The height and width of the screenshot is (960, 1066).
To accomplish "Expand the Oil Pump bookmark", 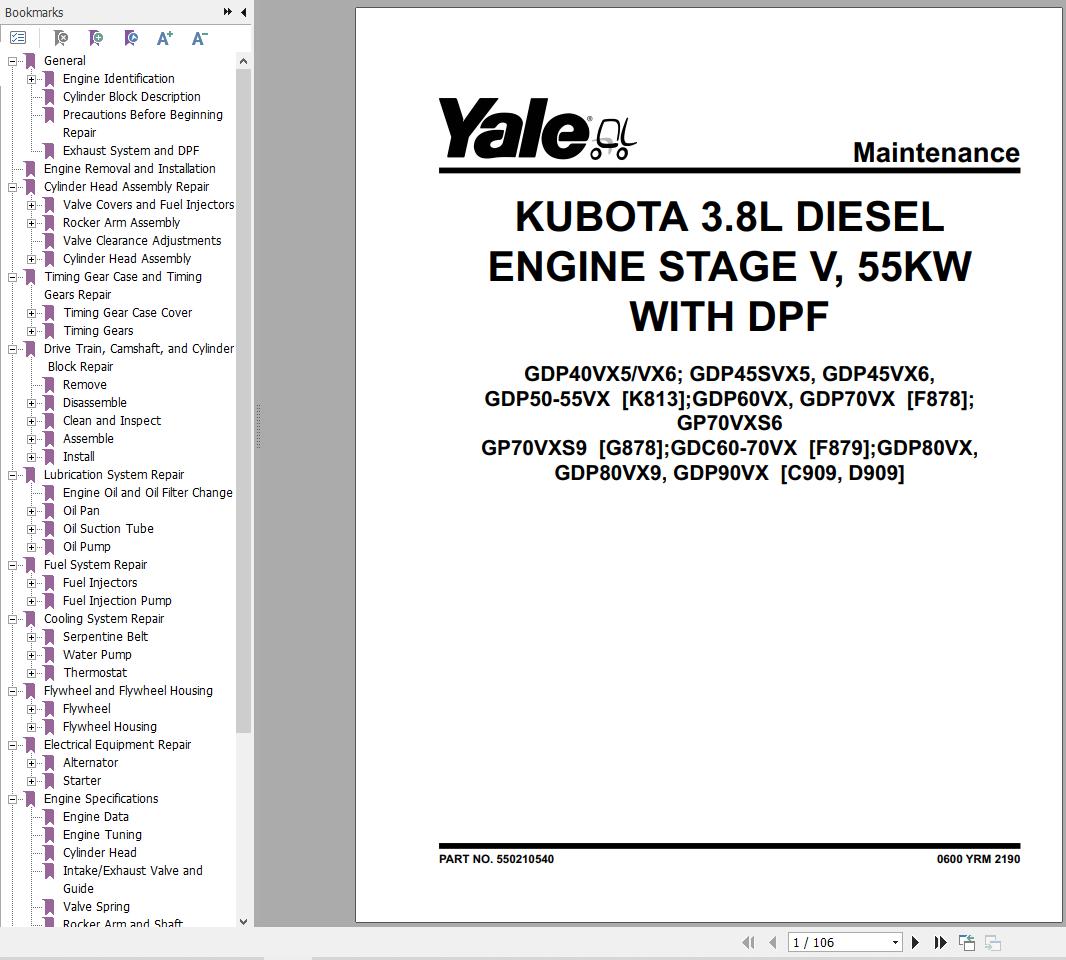I will point(31,547).
